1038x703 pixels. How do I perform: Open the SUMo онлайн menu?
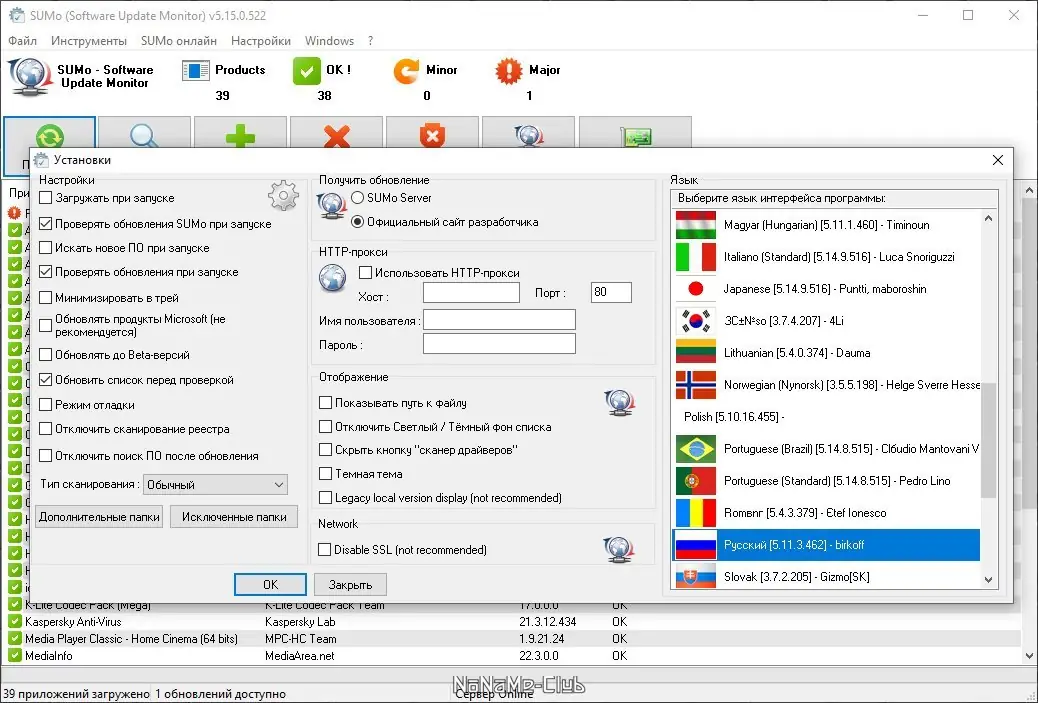[178, 41]
